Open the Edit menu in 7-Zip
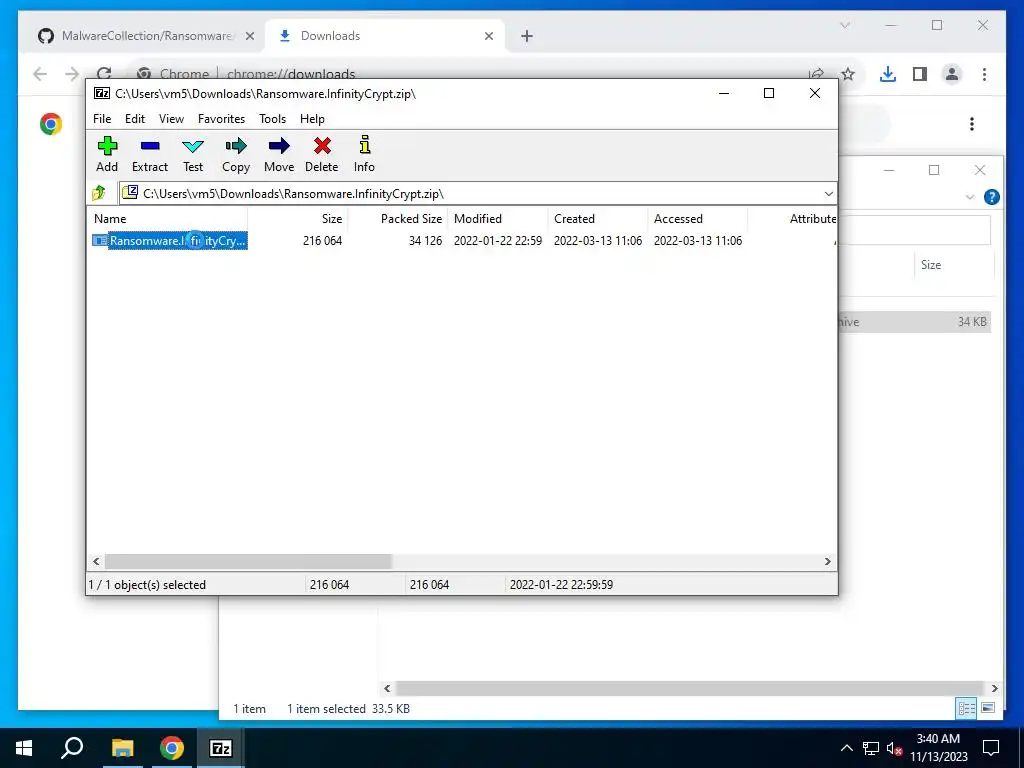 pos(135,119)
